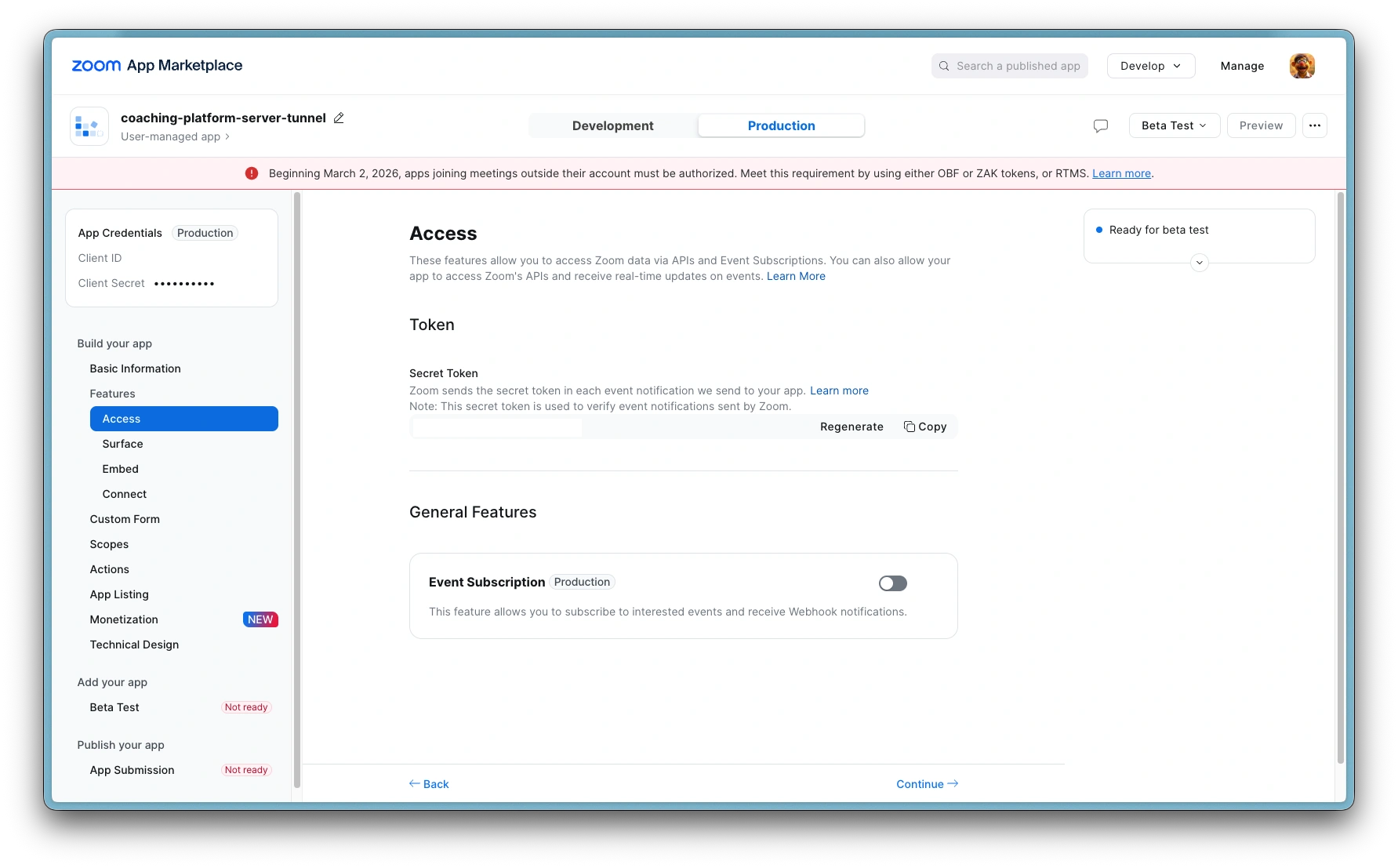Go back using the Back link

pyautogui.click(x=429, y=784)
